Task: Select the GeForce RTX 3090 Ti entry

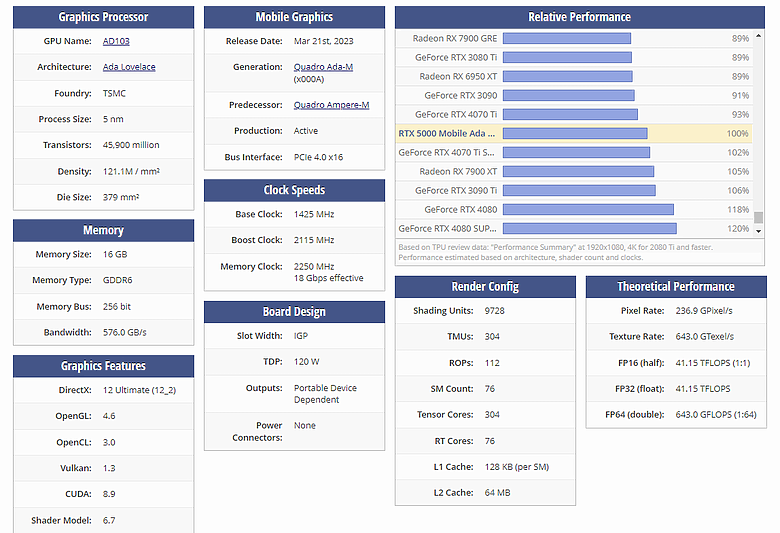Action: tap(574, 191)
